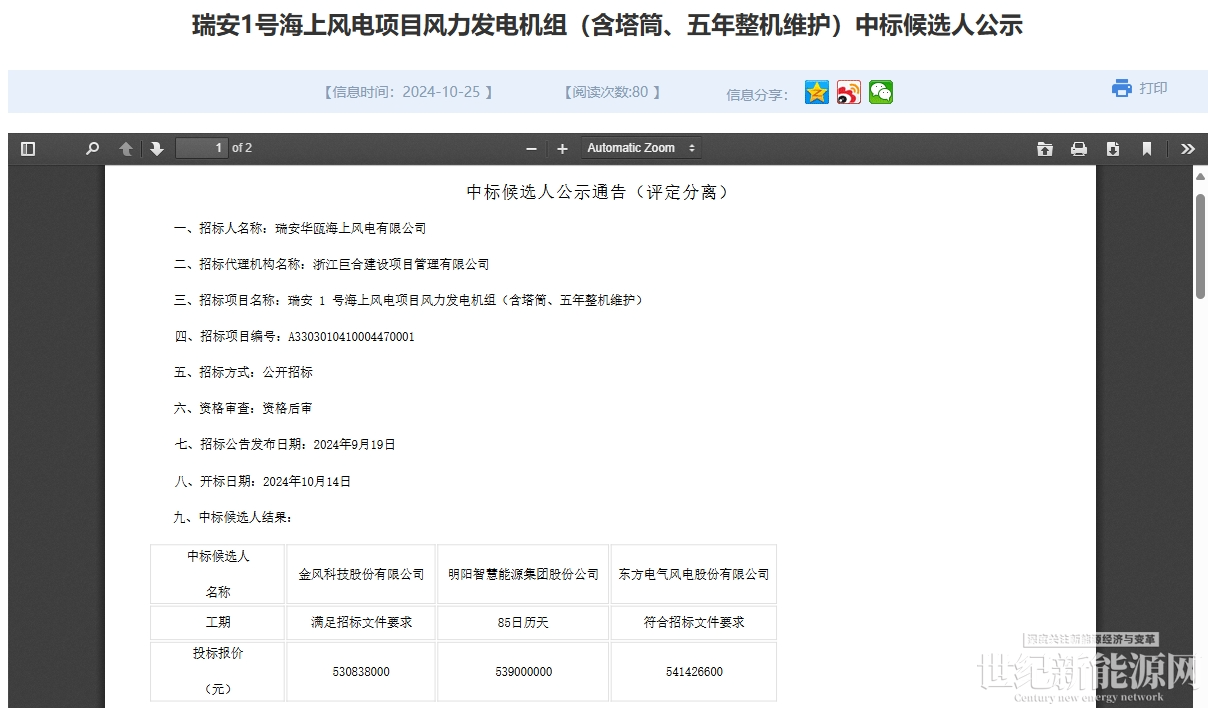Click the 阅读次数:80 text
Screen dimensions: 1208x708
(x=612, y=92)
